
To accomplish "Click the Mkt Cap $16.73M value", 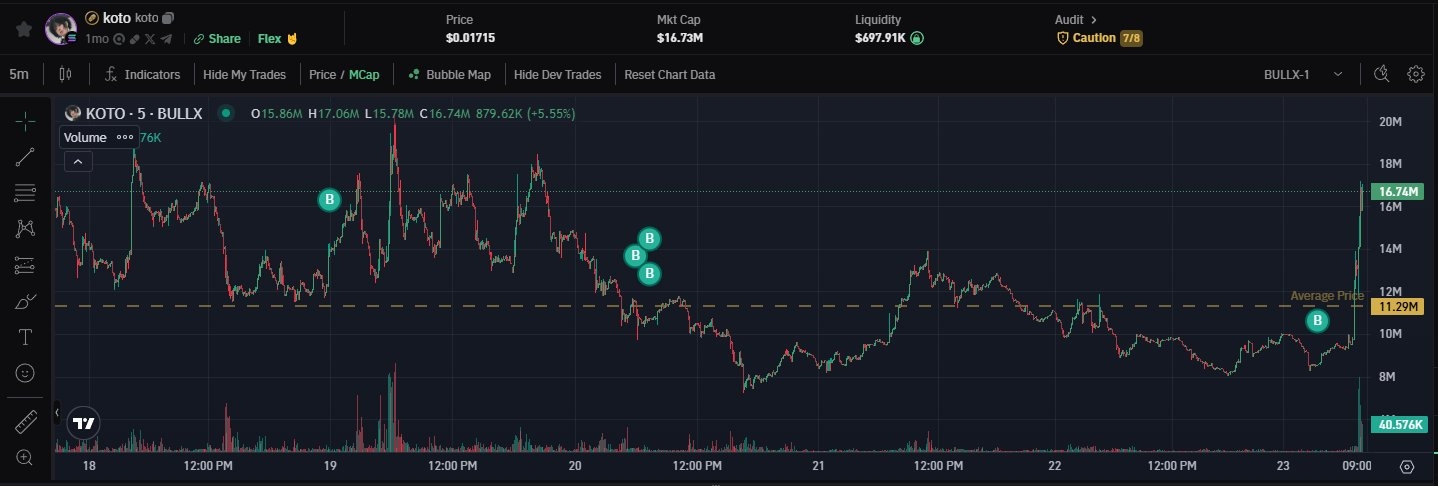I will pos(680,38).
